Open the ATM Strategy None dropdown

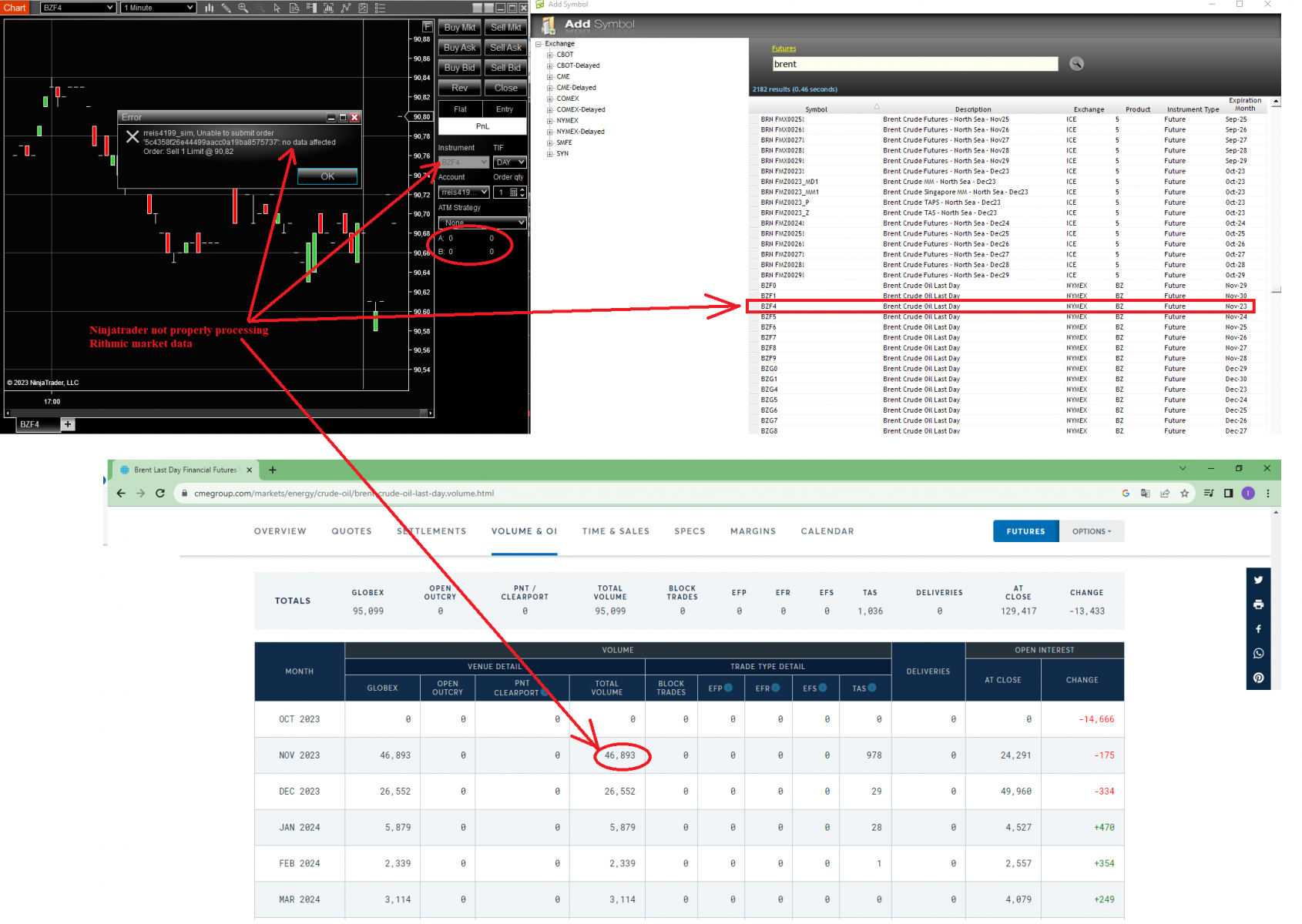(x=482, y=223)
